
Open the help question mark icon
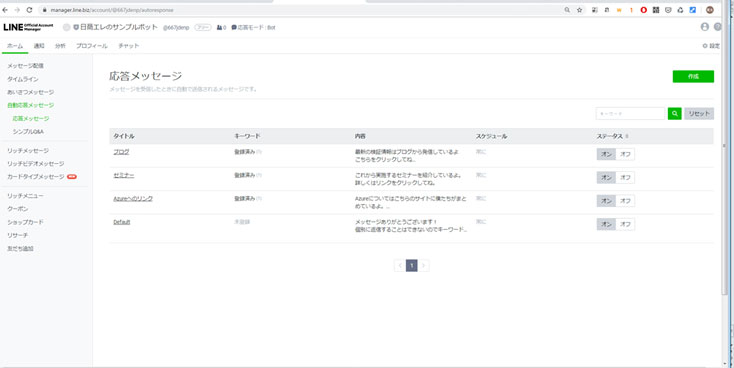click(718, 27)
